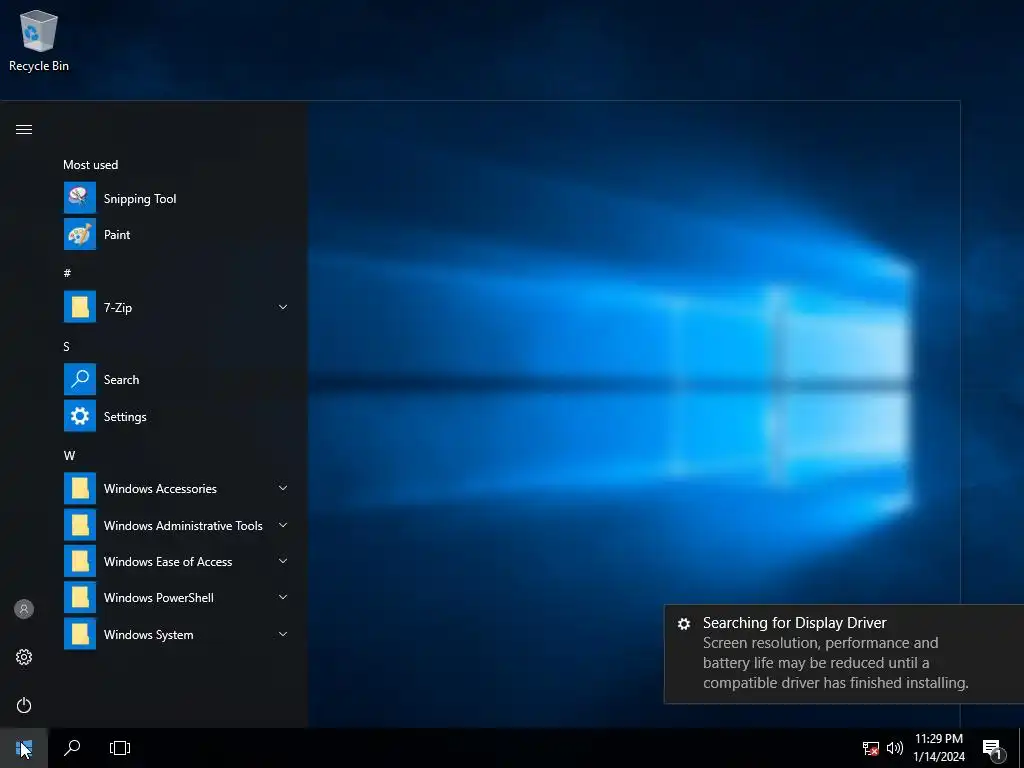The height and width of the screenshot is (768, 1024).
Task: Open taskbar search magnifier
Action: tap(72, 748)
